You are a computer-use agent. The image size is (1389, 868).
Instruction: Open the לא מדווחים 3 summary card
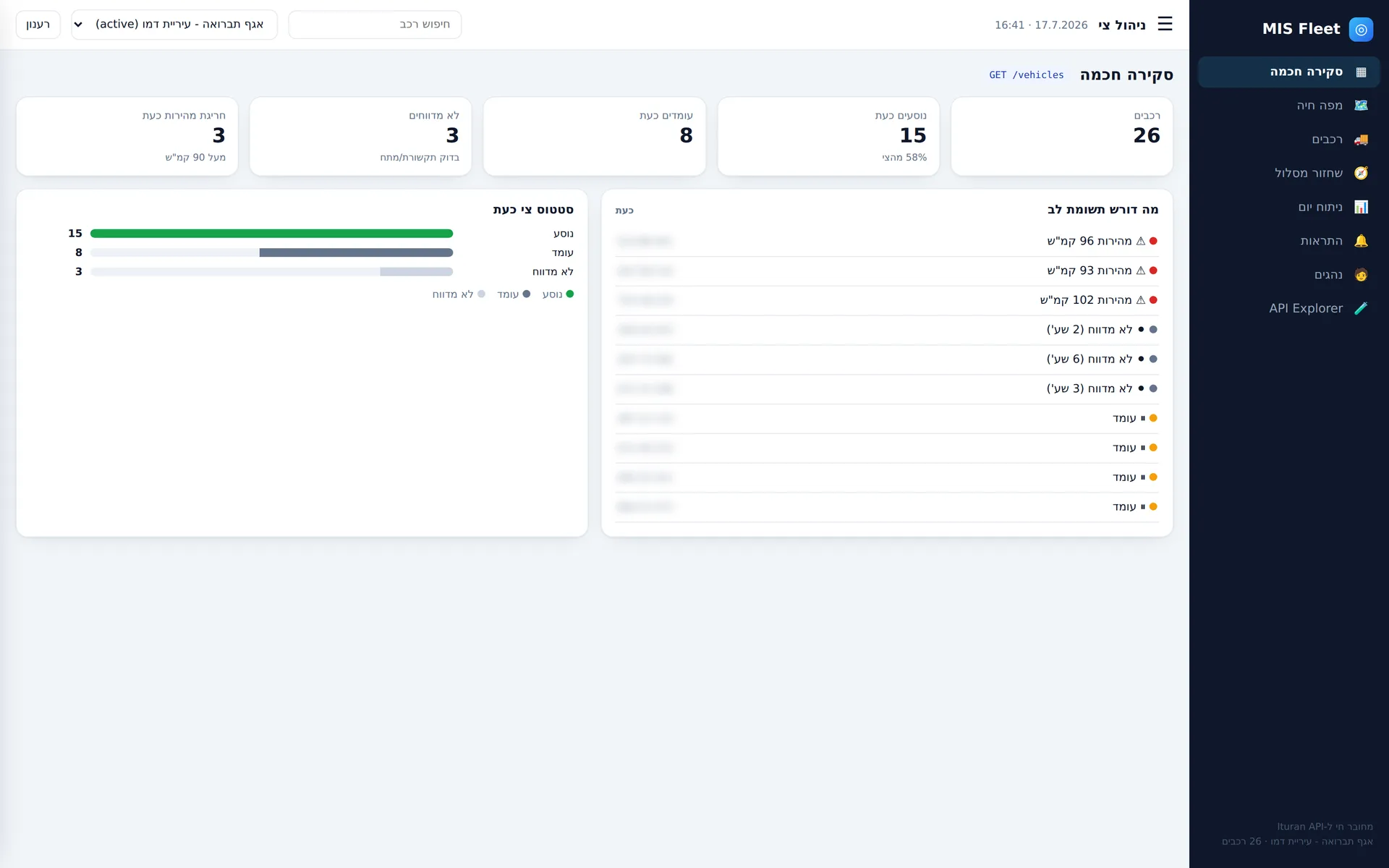click(x=360, y=136)
